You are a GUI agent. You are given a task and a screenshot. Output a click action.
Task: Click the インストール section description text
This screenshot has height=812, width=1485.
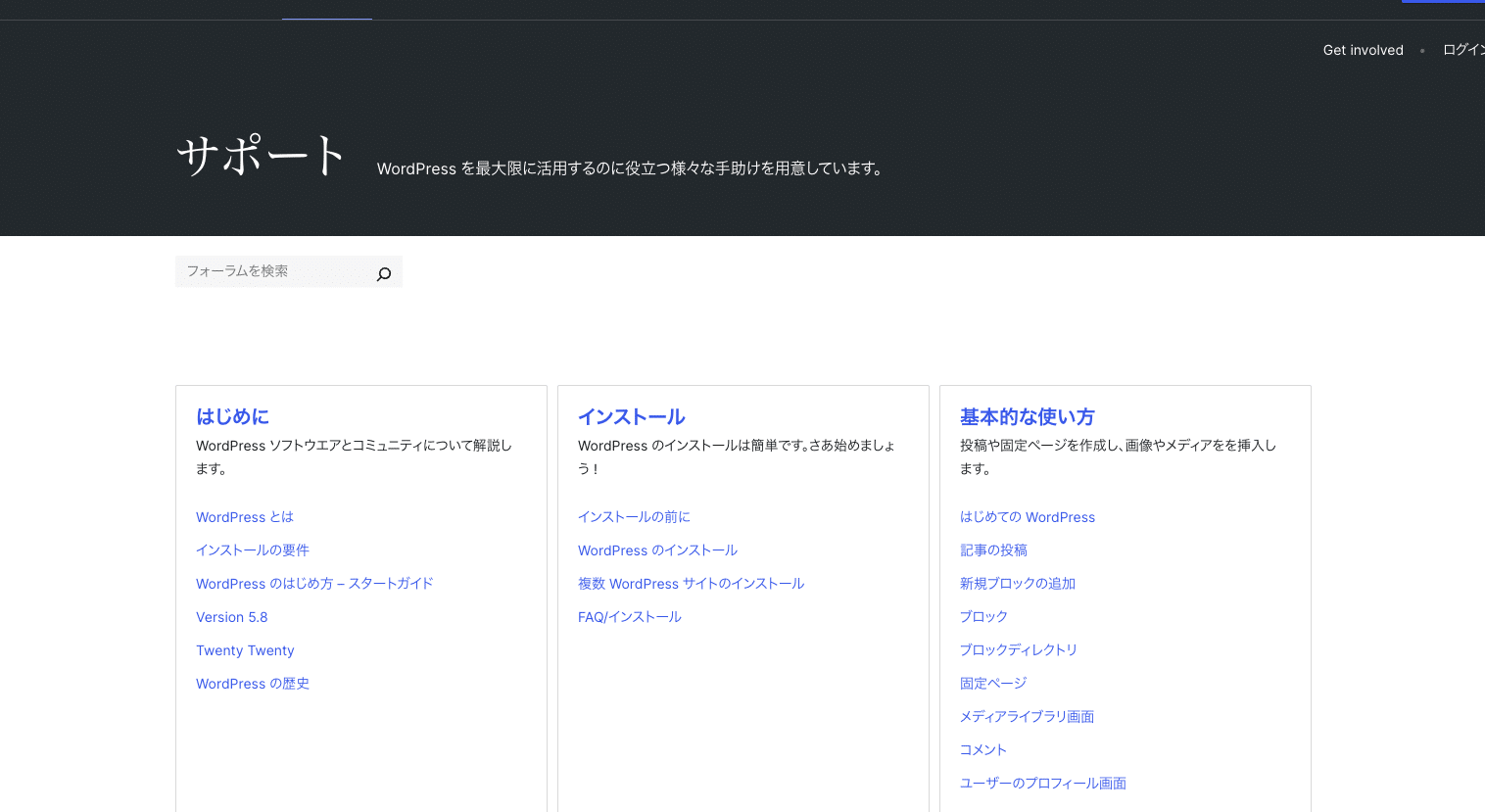coord(737,457)
